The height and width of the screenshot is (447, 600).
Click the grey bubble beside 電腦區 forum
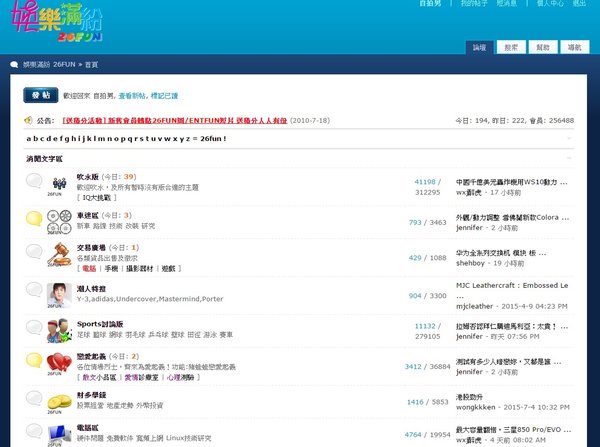pos(34,431)
